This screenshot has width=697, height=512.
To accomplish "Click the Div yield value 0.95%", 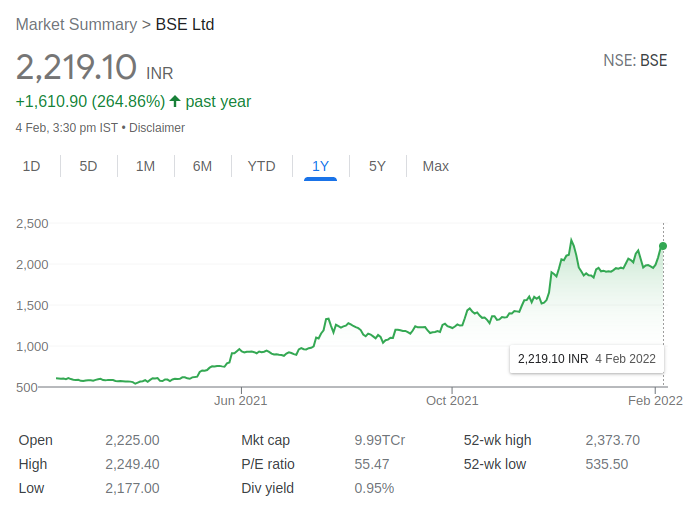I will pos(374,488).
